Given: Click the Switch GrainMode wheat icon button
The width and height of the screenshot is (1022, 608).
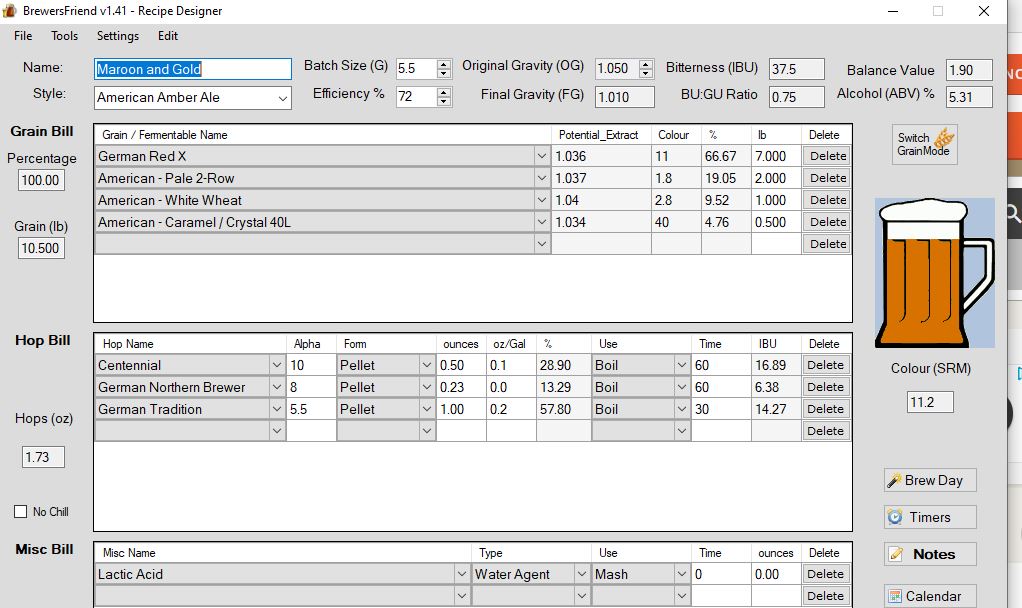Looking at the screenshot, I should (925, 144).
